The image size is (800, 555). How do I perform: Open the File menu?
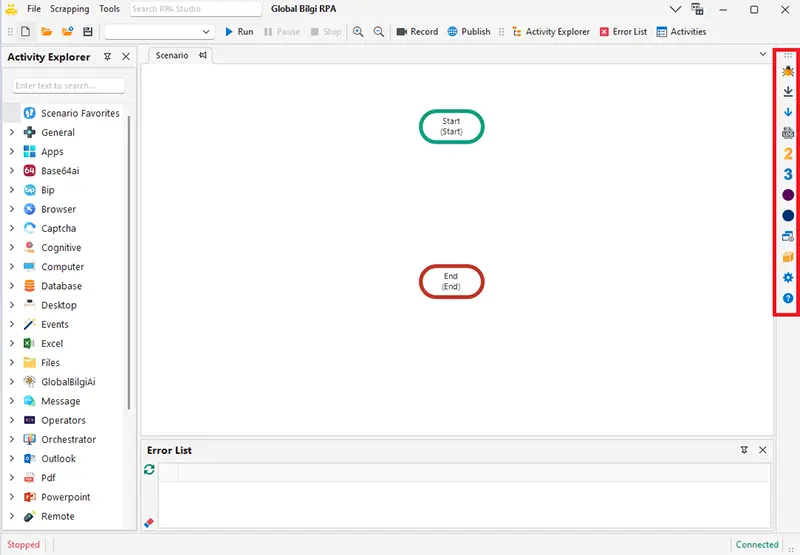click(34, 9)
